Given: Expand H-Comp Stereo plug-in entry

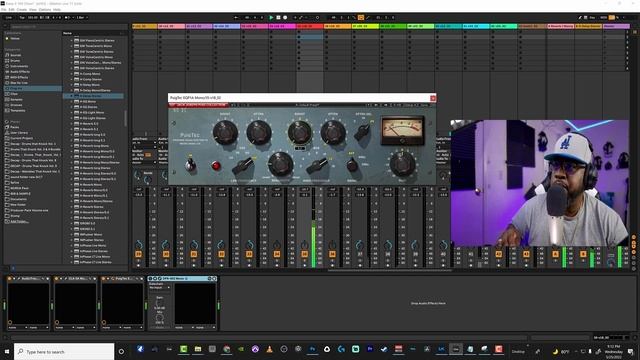Looking at the screenshot, I should 71,79.
